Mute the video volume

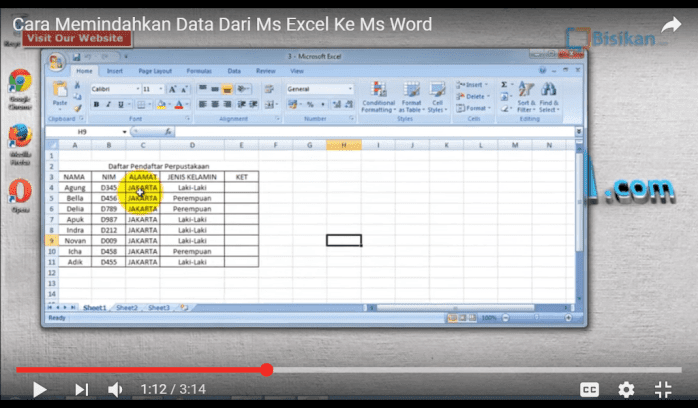[x=115, y=389]
